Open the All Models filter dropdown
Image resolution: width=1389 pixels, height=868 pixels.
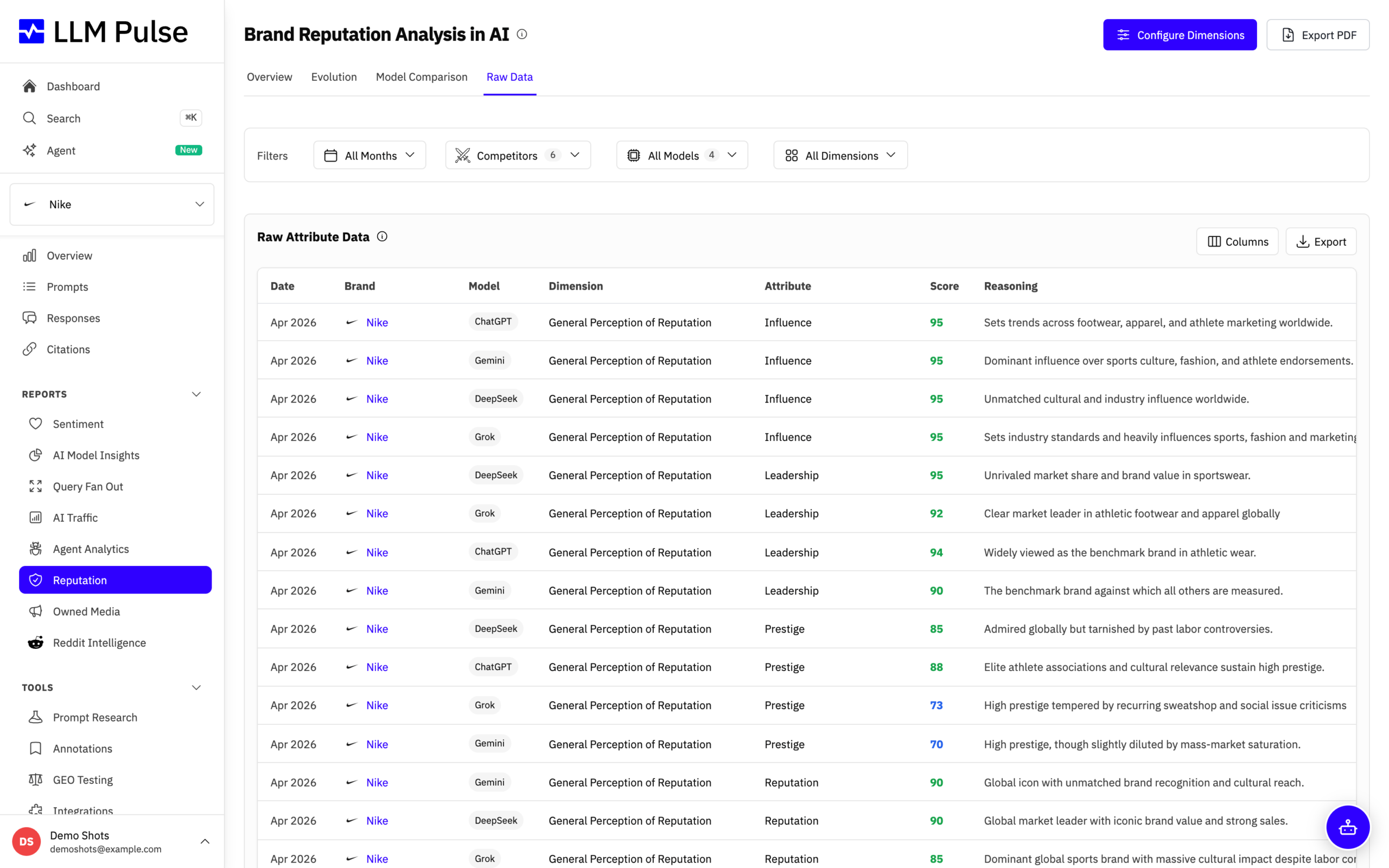[682, 155]
